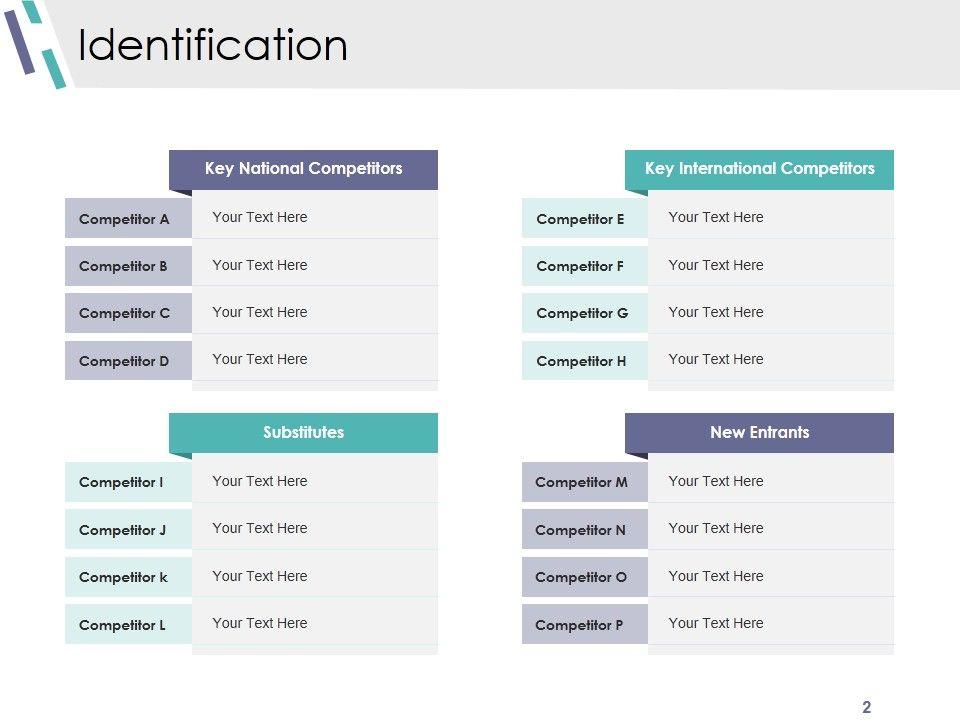Click the text placeholder beside Competitor O

[716, 576]
